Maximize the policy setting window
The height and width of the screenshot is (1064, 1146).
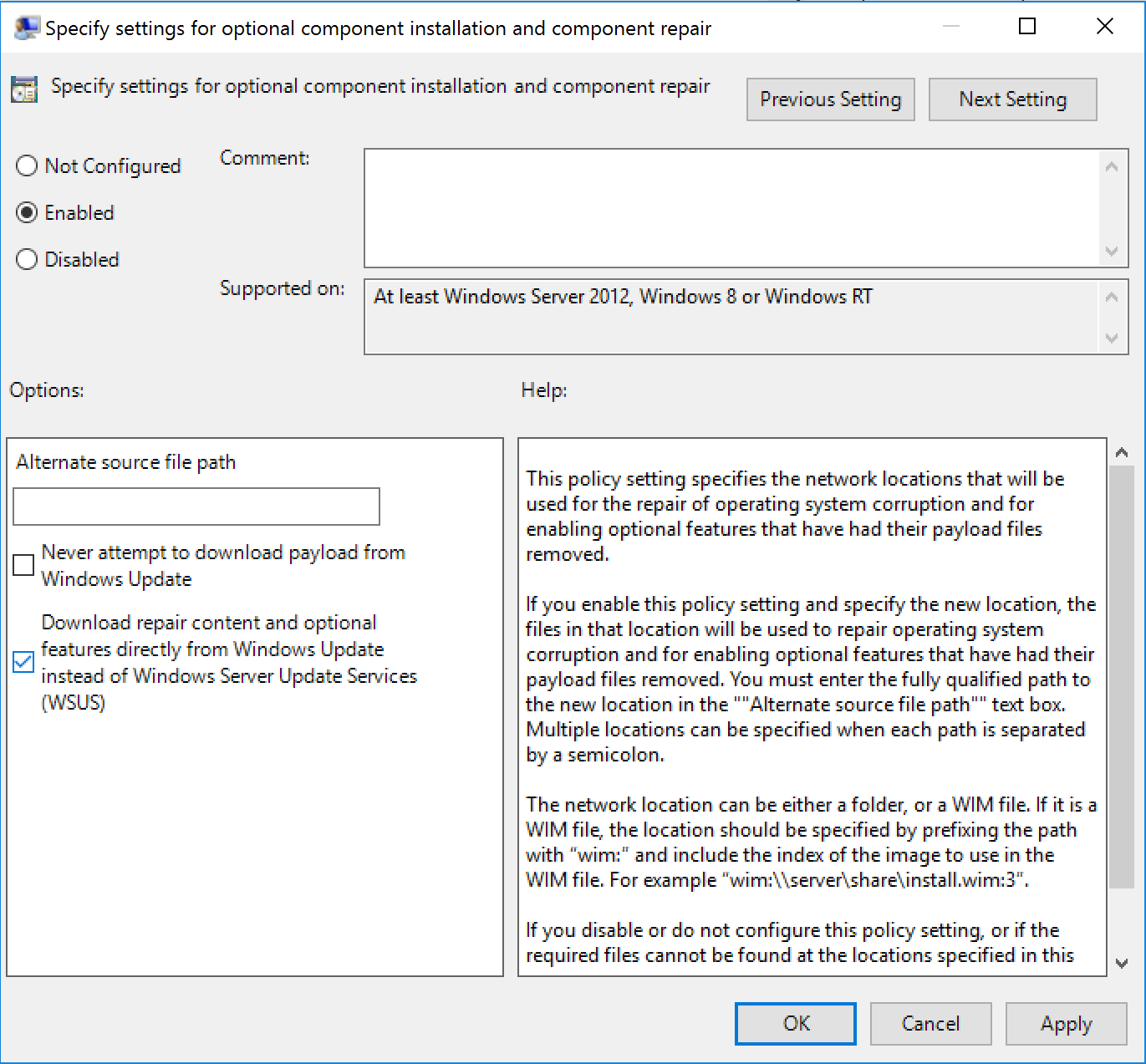[1027, 27]
